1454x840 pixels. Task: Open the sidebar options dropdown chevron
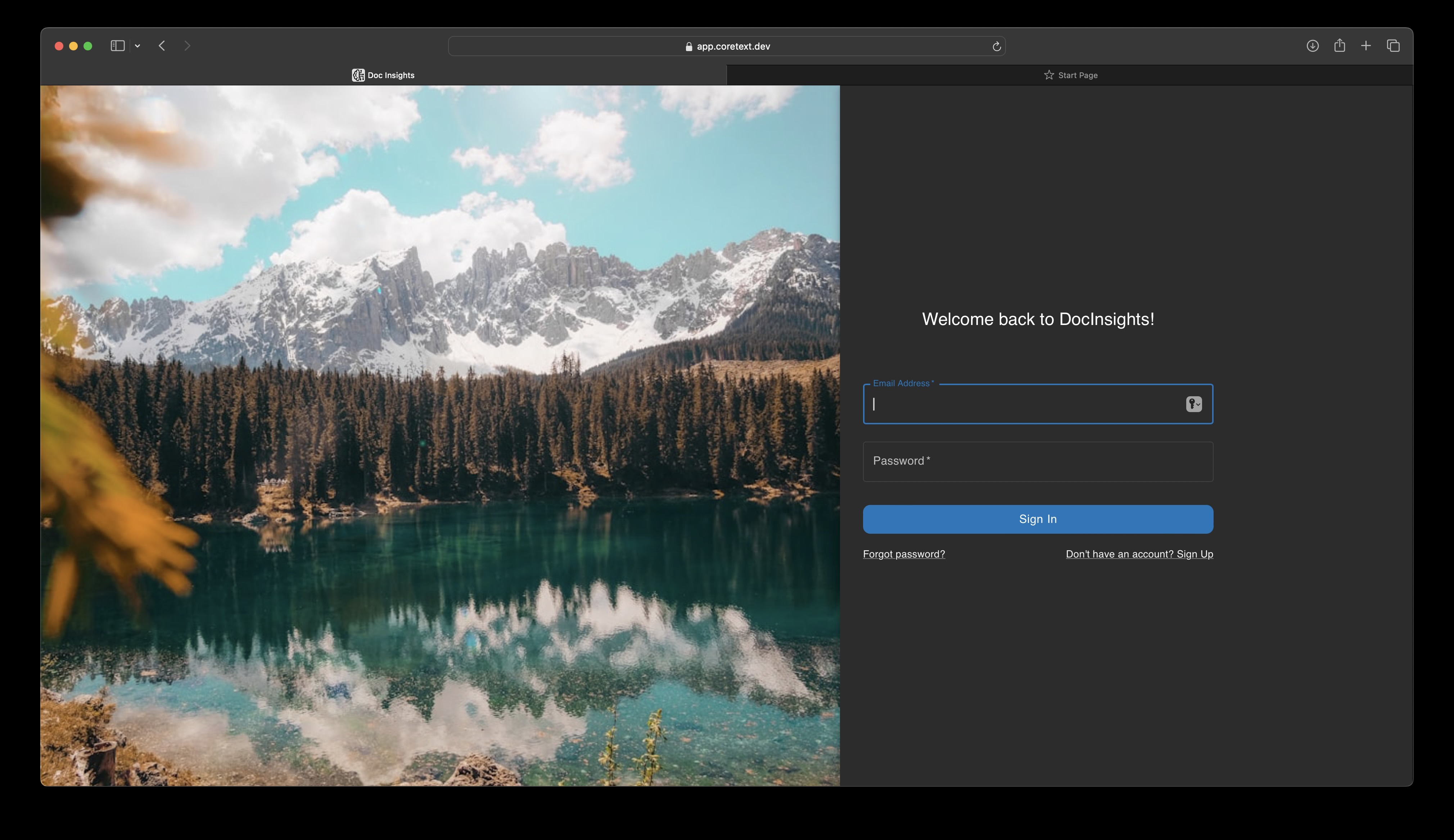(x=137, y=46)
